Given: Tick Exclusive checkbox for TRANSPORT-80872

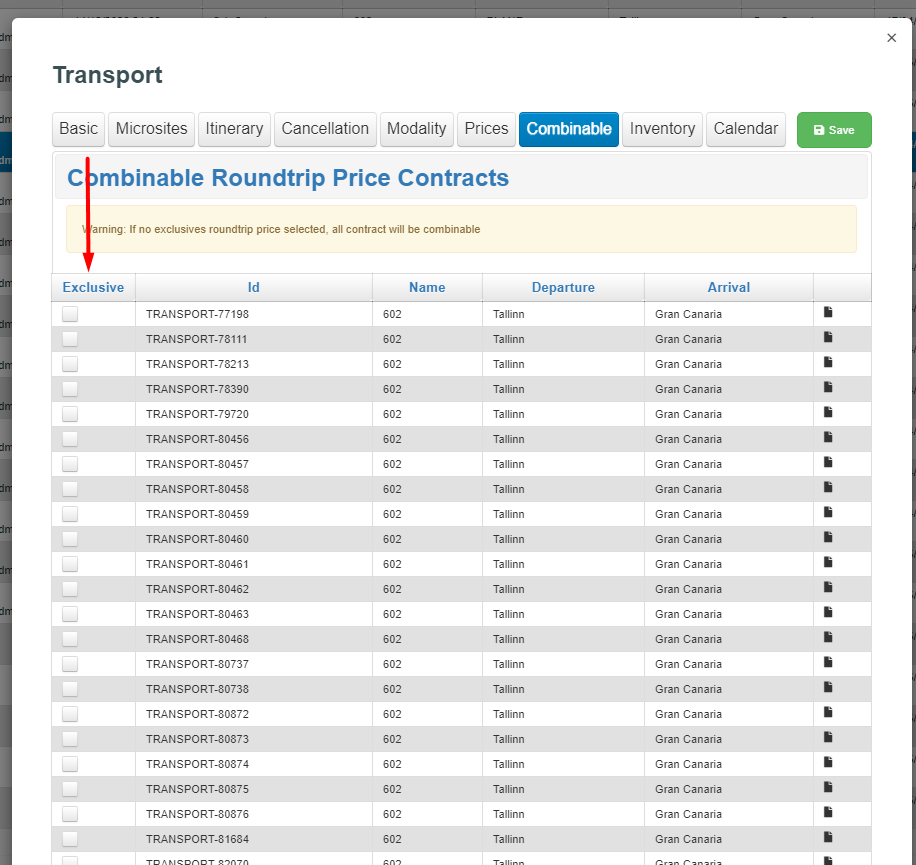Looking at the screenshot, I should pyautogui.click(x=70, y=714).
